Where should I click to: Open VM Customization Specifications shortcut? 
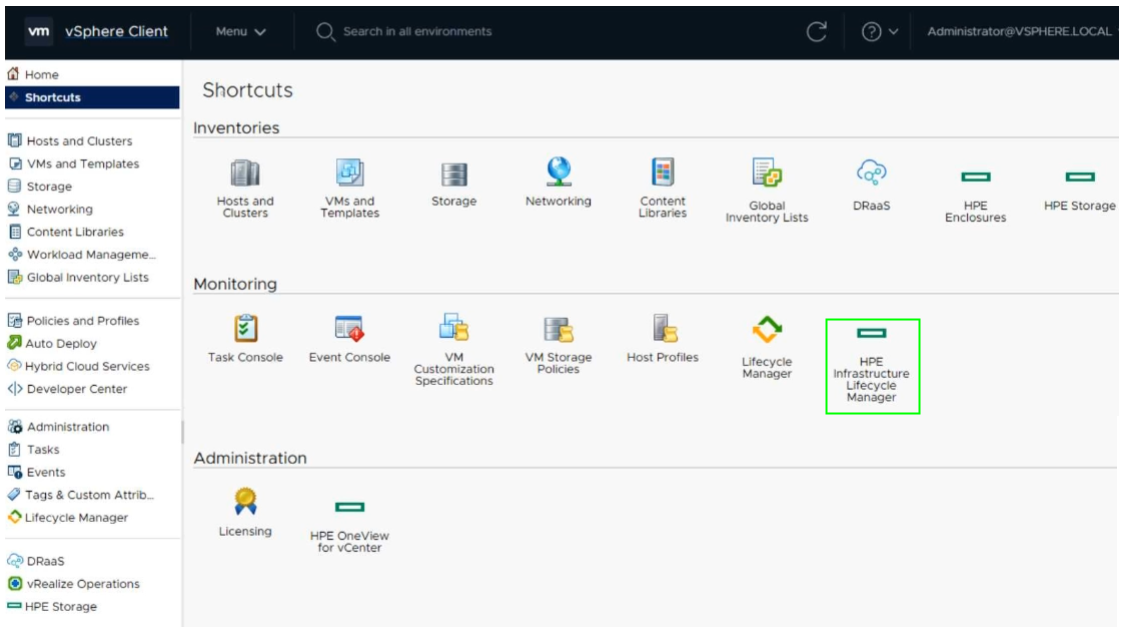(x=454, y=350)
